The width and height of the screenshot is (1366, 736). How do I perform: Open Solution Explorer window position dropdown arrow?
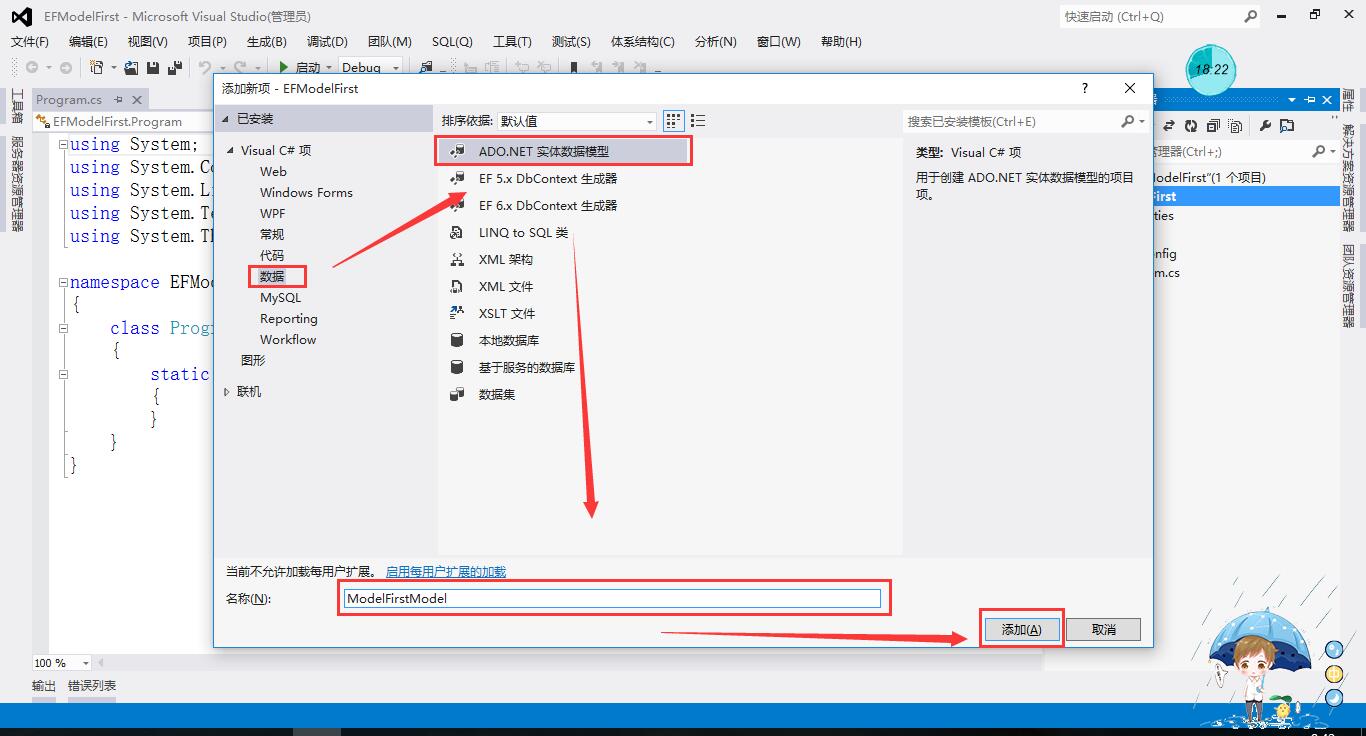[x=1291, y=100]
